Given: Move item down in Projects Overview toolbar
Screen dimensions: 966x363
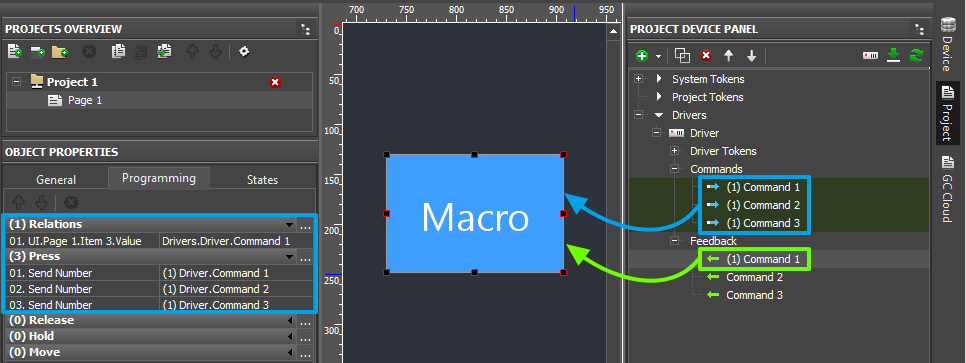Looking at the screenshot, I should pos(214,52).
